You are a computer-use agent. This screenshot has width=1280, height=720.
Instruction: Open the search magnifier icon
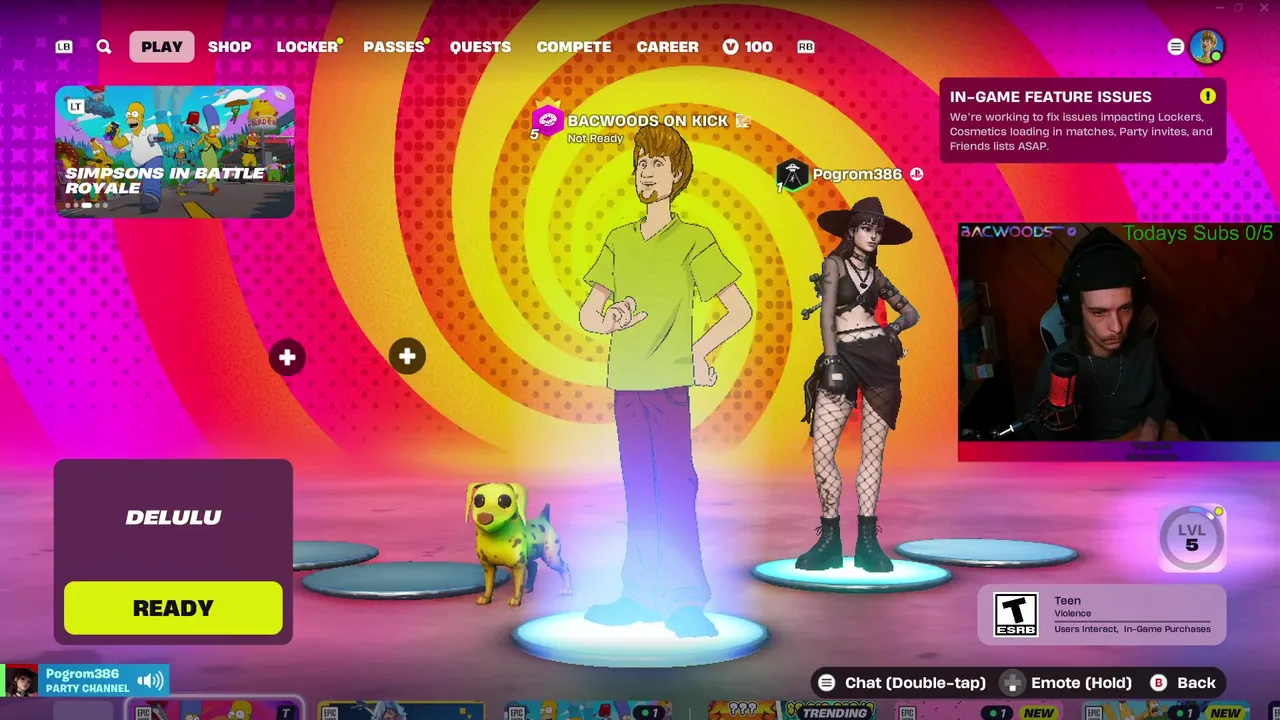click(x=104, y=46)
